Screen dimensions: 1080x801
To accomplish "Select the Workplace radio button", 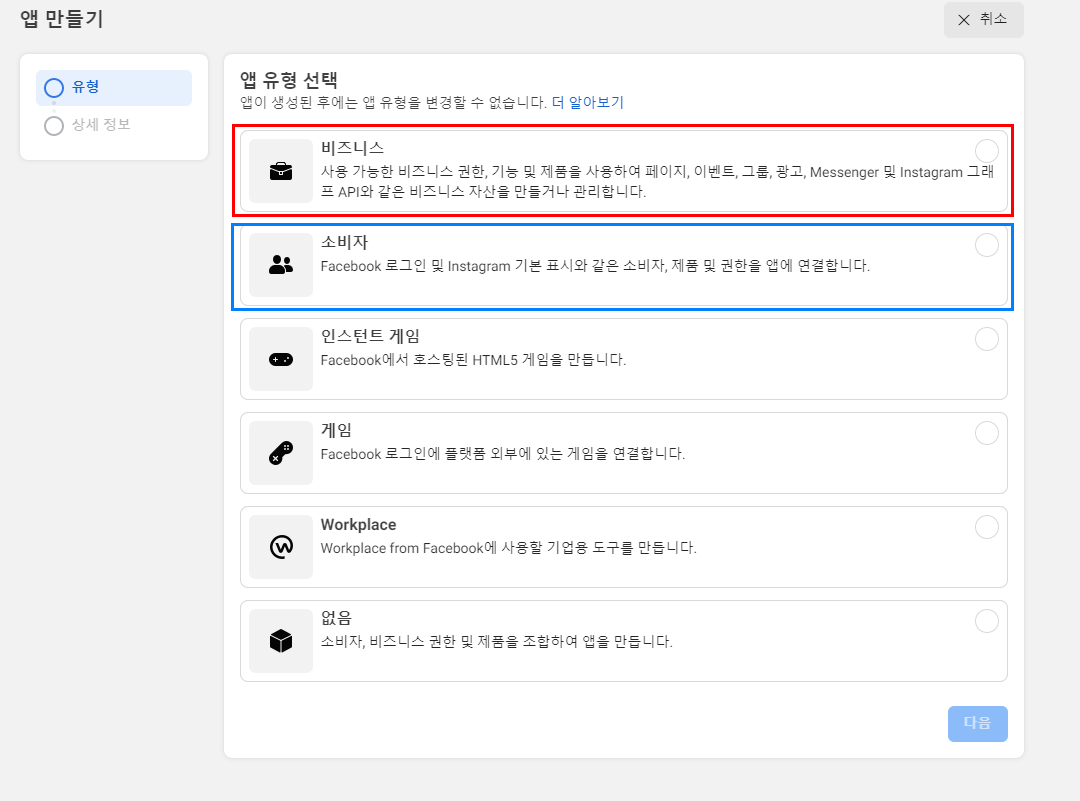I will (987, 527).
